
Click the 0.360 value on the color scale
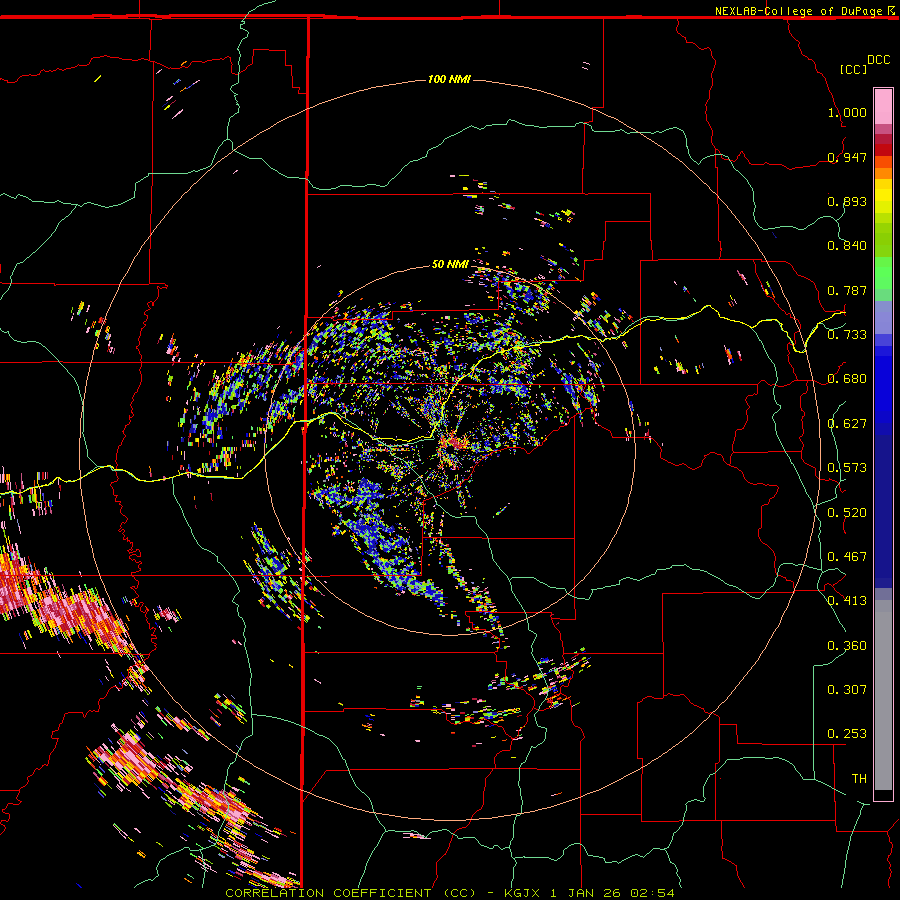pos(847,646)
